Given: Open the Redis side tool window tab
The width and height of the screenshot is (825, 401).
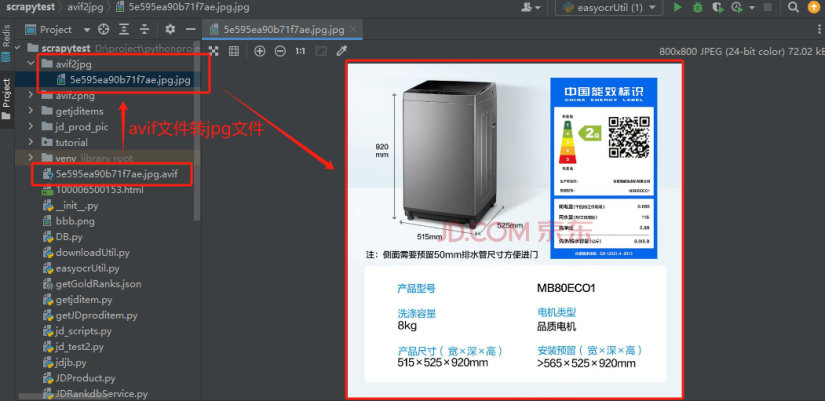Looking at the screenshot, I should (6, 42).
